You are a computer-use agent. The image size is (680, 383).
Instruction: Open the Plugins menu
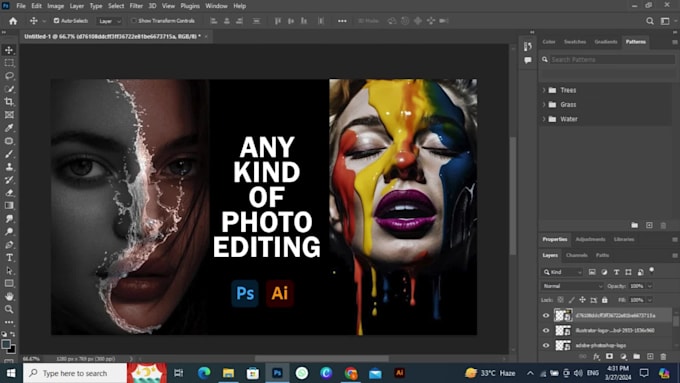pyautogui.click(x=190, y=6)
